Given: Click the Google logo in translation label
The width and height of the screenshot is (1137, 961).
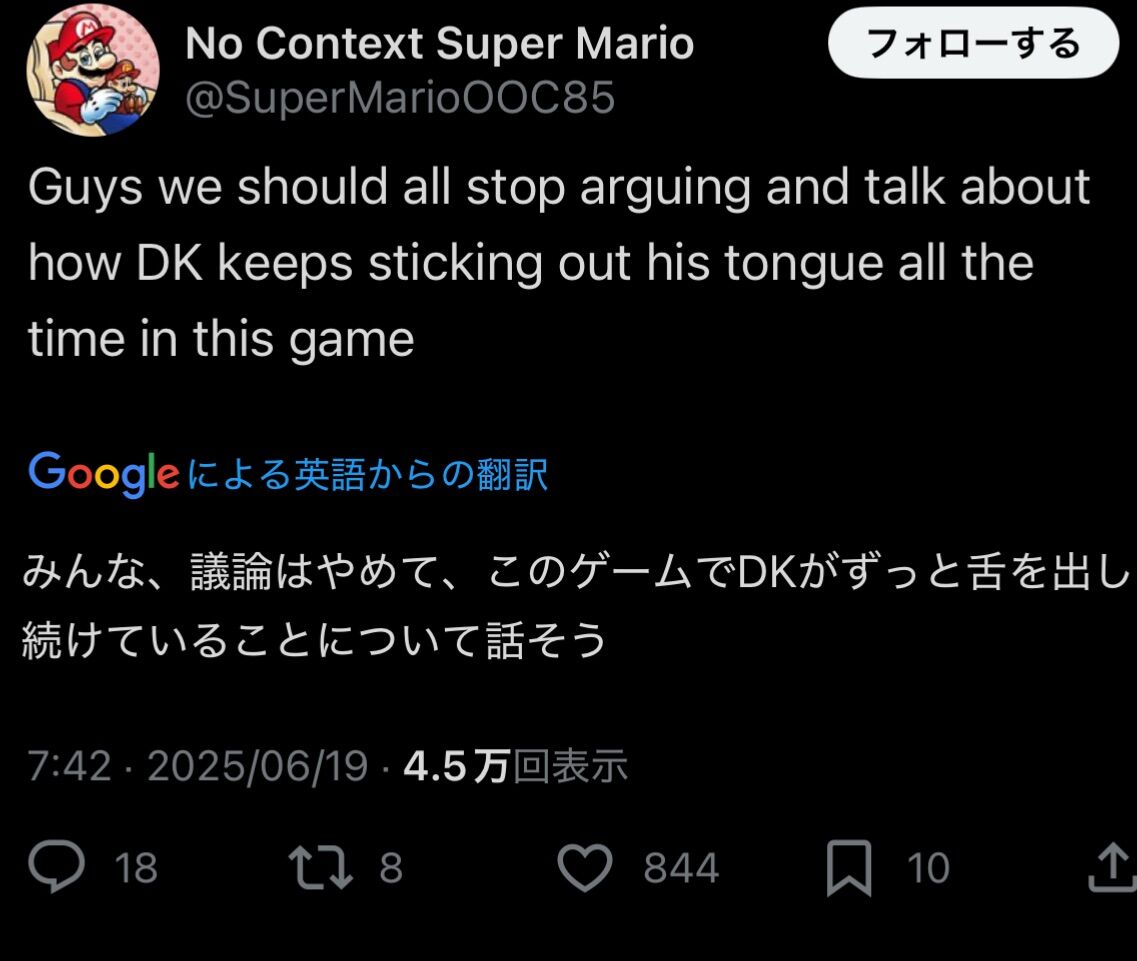Looking at the screenshot, I should coord(104,474).
